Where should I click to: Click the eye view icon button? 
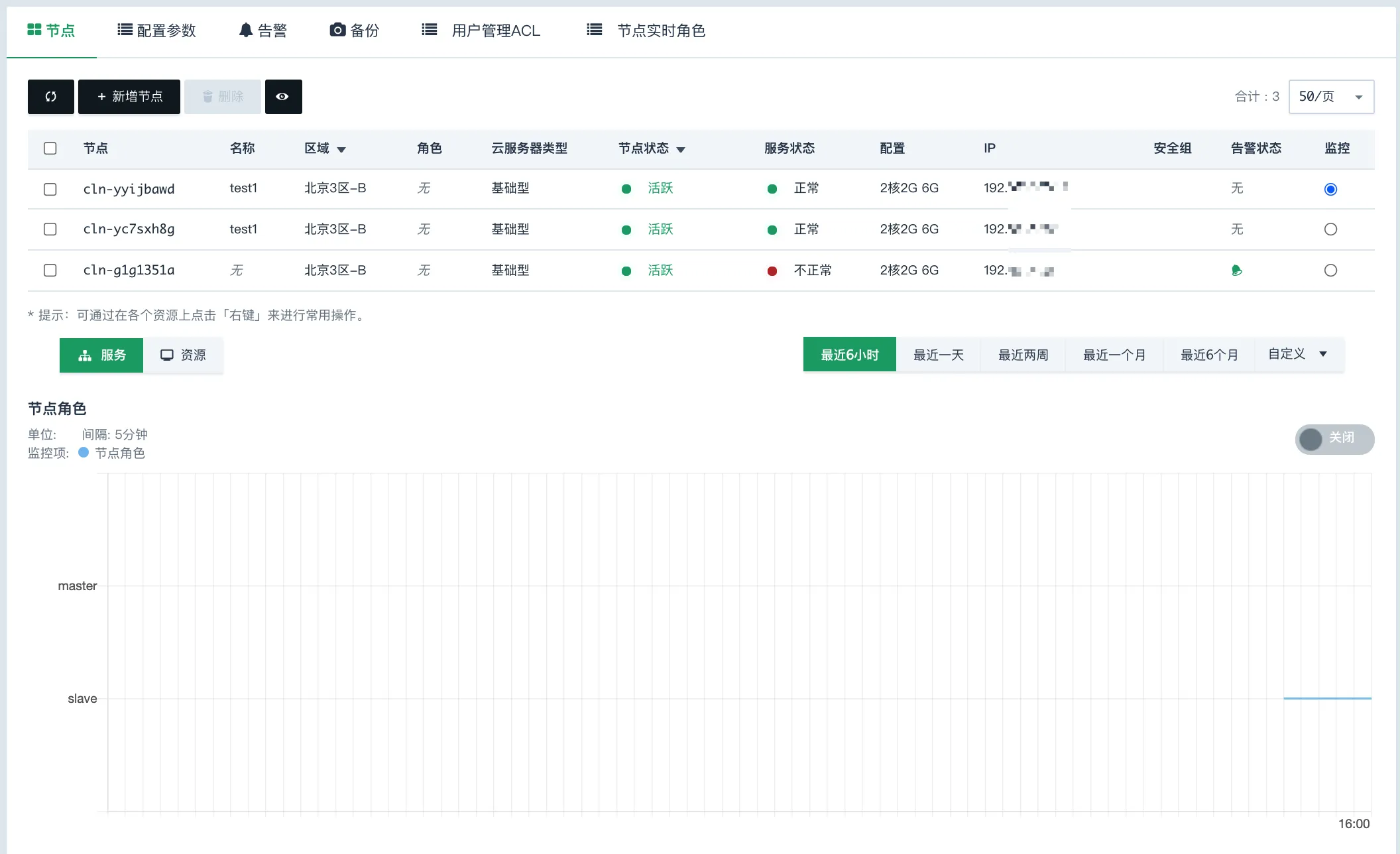(x=283, y=97)
